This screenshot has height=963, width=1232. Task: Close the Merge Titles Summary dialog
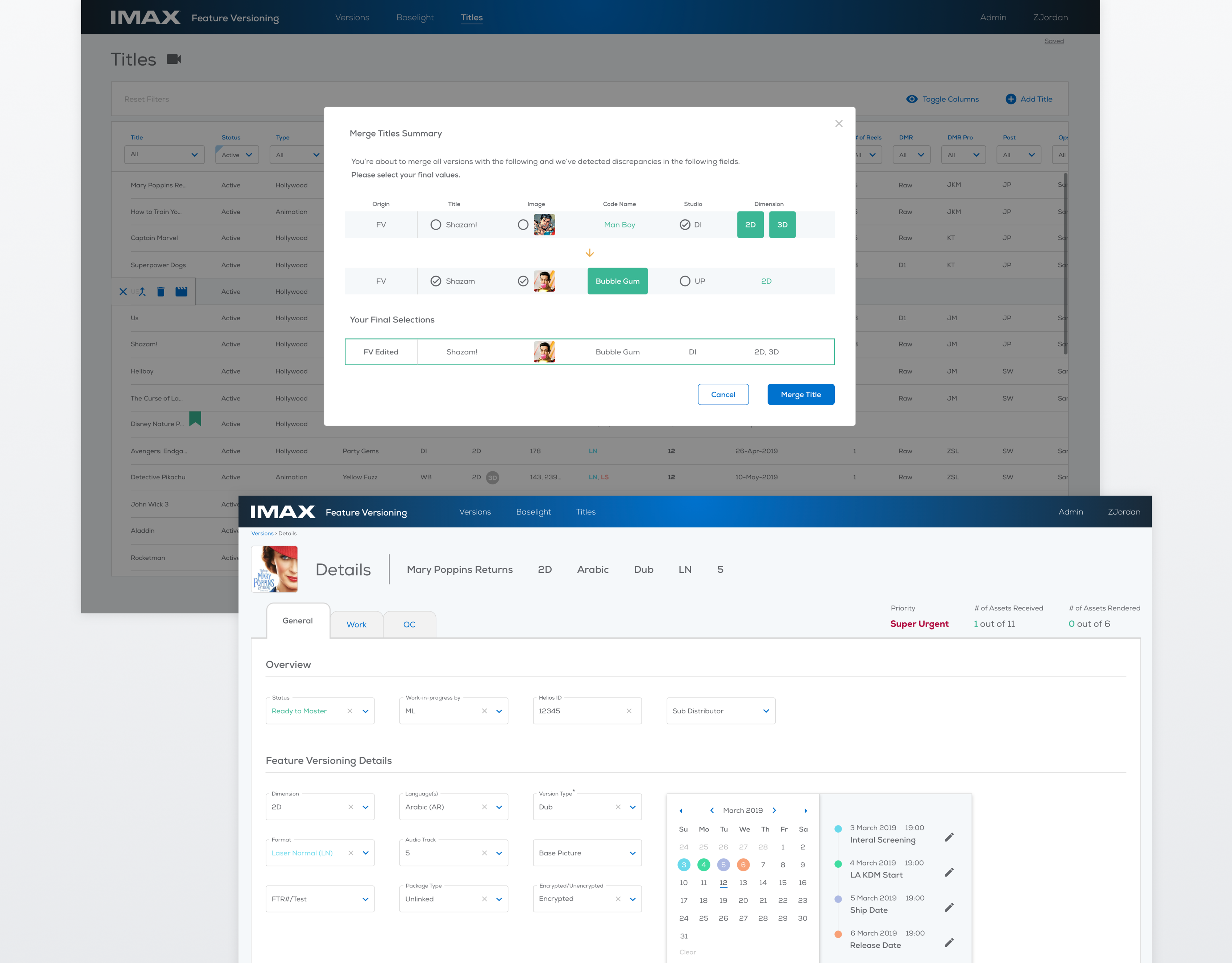pyautogui.click(x=839, y=124)
